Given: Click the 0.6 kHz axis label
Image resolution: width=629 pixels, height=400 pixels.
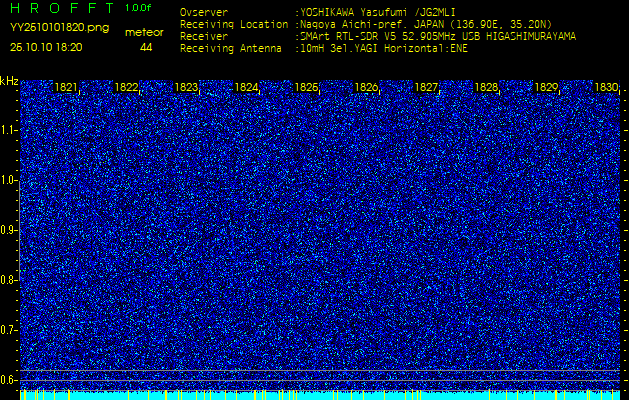Looking at the screenshot, I should tap(8, 380).
